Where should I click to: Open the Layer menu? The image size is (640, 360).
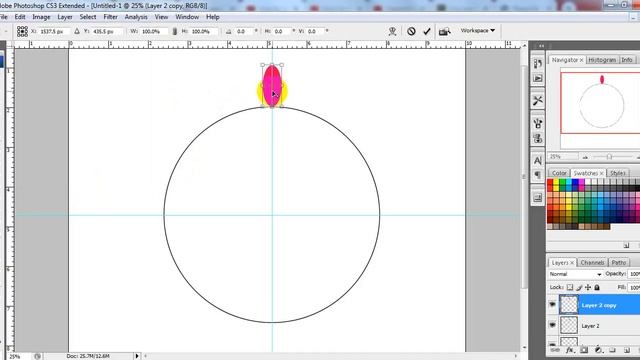(65, 17)
